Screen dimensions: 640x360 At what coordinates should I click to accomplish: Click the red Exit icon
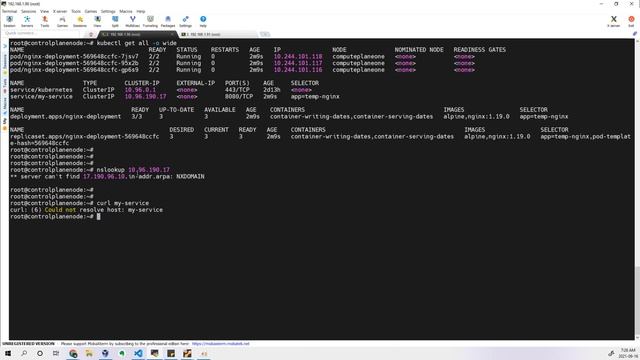point(631,22)
